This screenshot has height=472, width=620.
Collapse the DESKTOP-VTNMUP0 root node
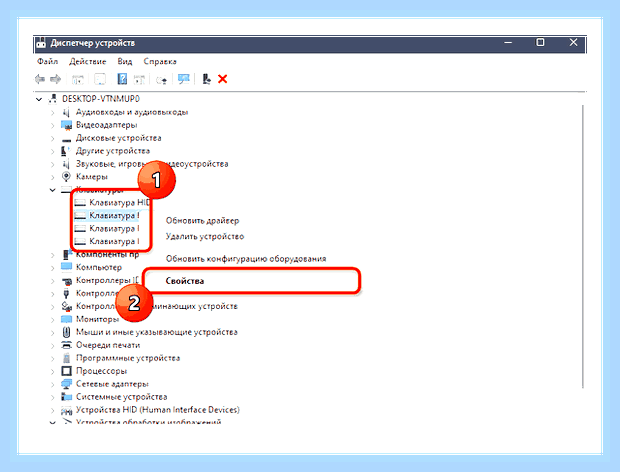coord(39,99)
